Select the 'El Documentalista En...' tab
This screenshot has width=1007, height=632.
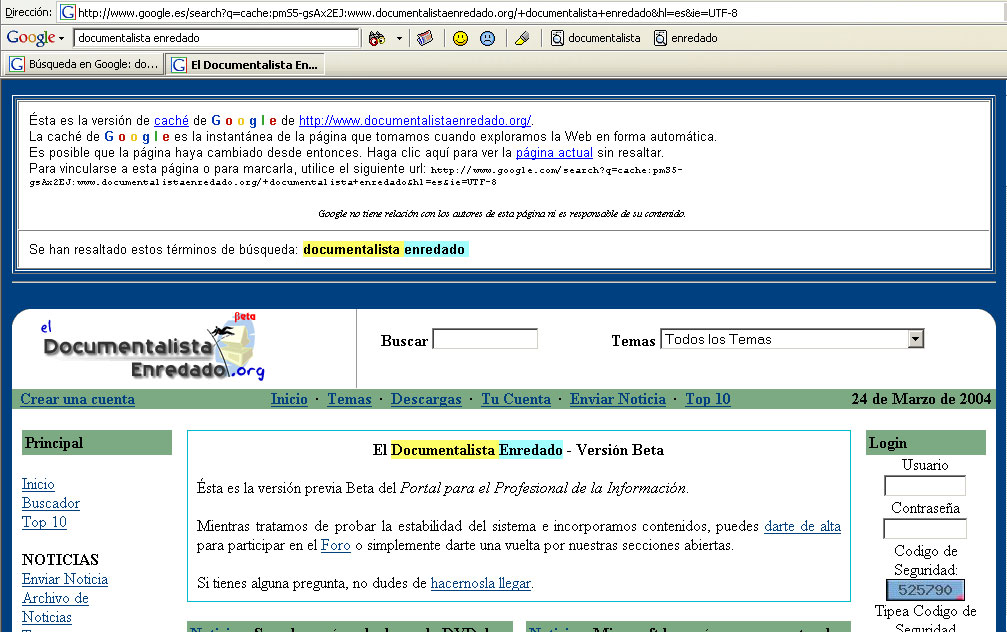click(x=245, y=64)
